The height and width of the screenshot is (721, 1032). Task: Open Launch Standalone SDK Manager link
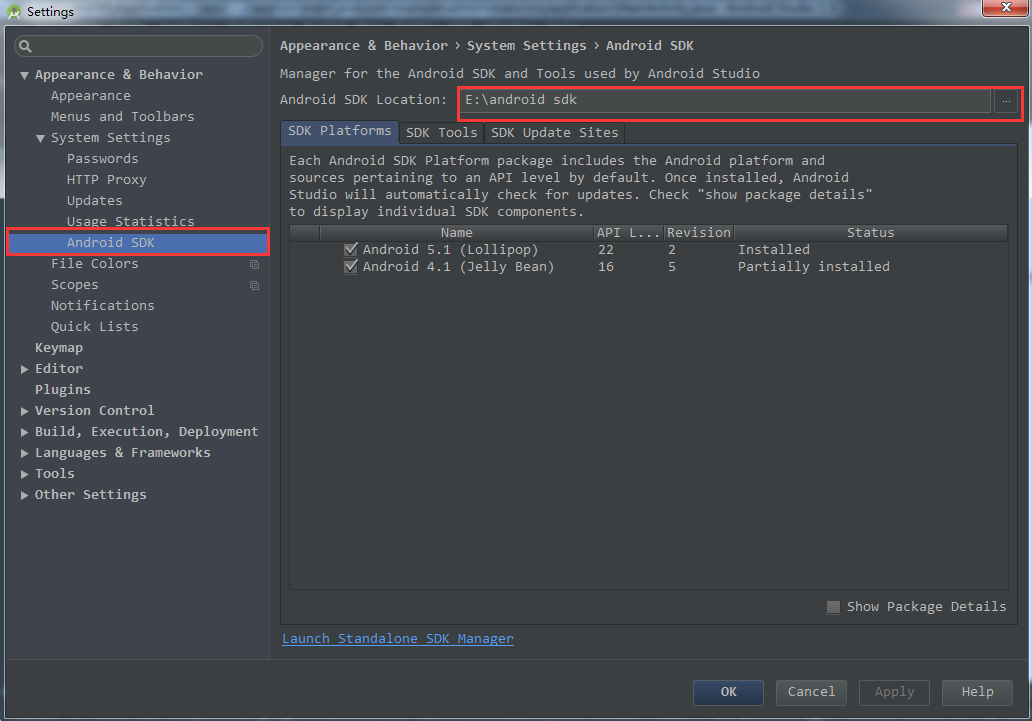click(398, 639)
